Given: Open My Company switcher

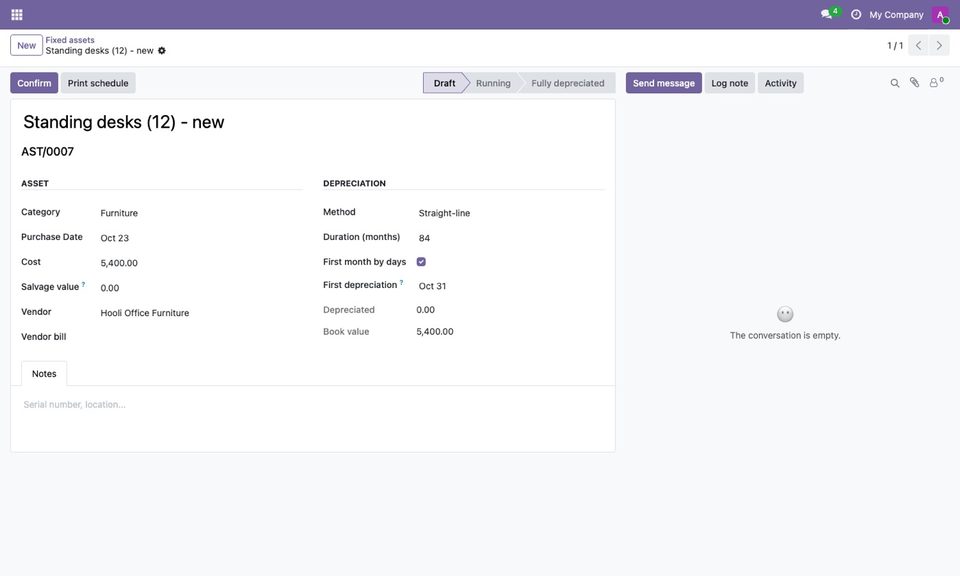Looking at the screenshot, I should 896,15.
